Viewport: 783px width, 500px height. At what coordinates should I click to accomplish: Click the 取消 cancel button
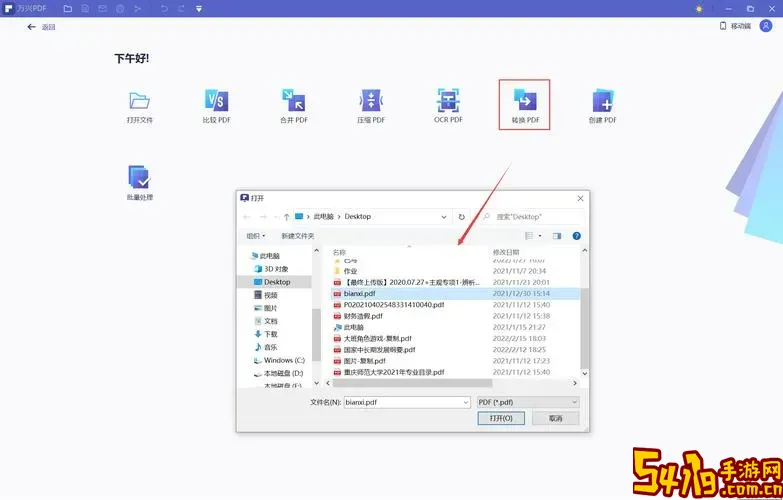556,418
